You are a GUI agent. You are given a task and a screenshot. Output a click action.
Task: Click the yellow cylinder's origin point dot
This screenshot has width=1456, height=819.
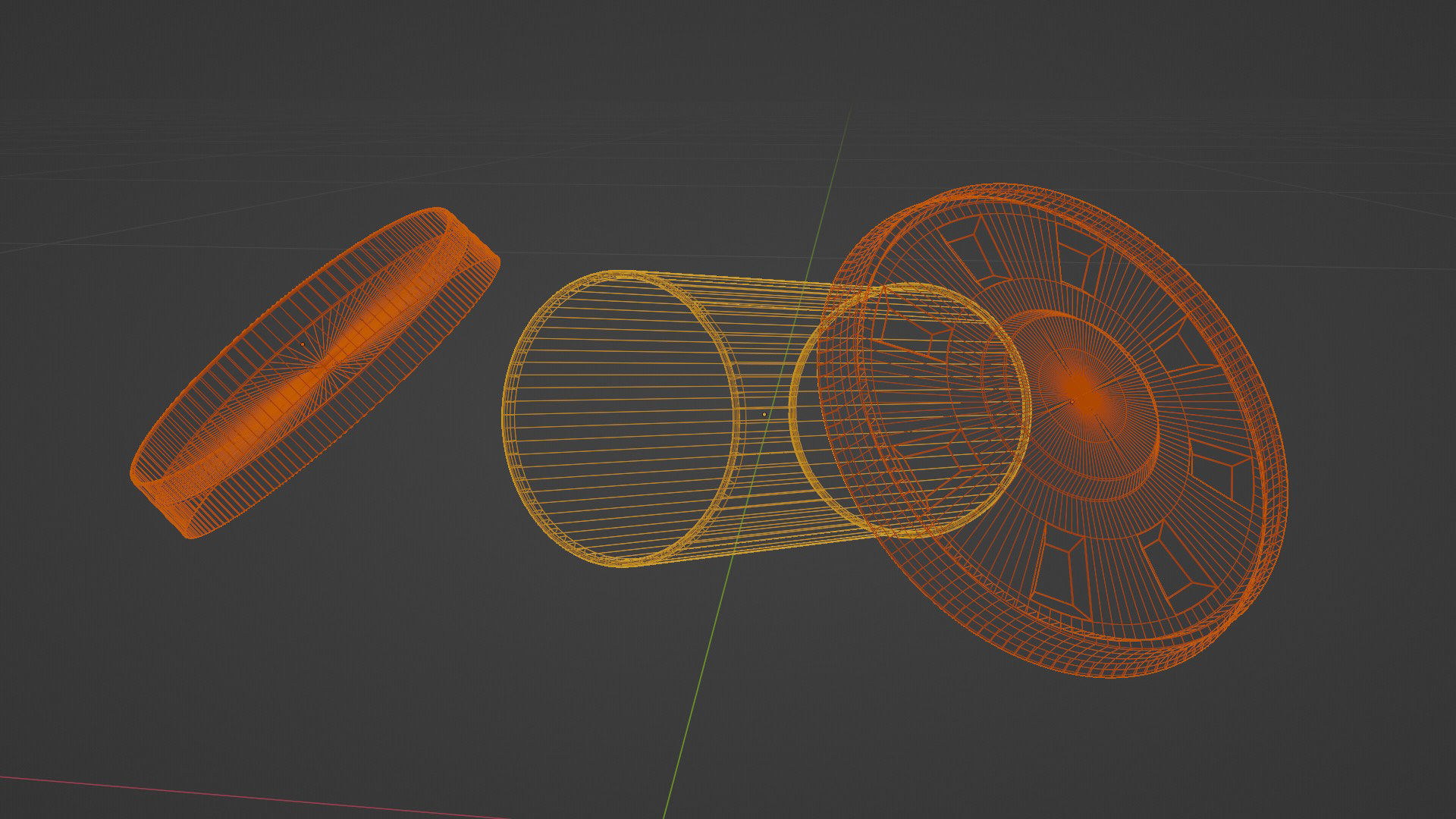coord(764,414)
